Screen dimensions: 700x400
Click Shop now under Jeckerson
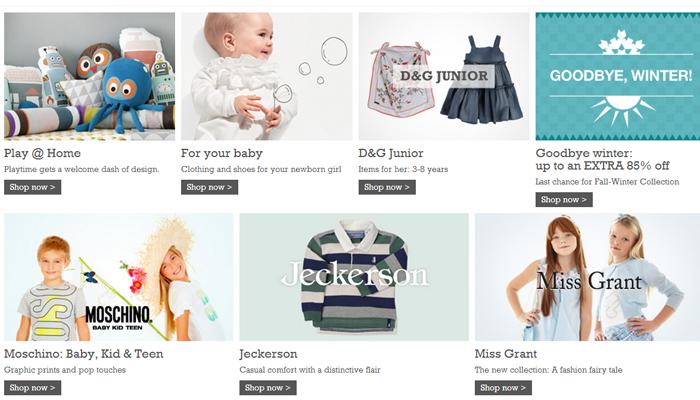[268, 388]
